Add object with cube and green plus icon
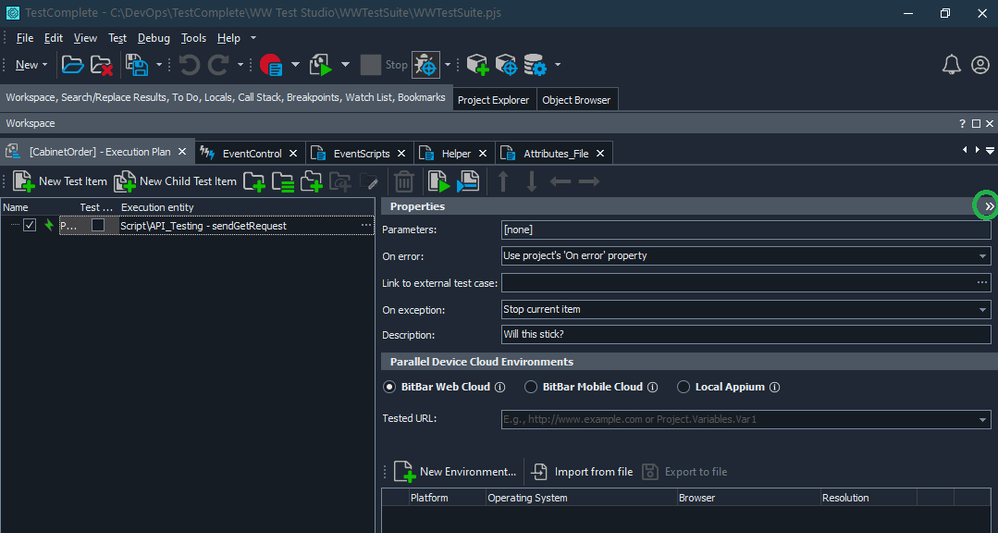Viewport: 998px width, 533px height. pyautogui.click(x=477, y=65)
